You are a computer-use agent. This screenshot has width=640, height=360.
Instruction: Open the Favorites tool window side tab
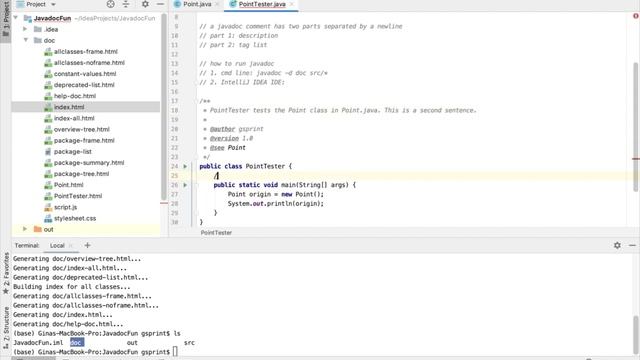click(x=6, y=273)
